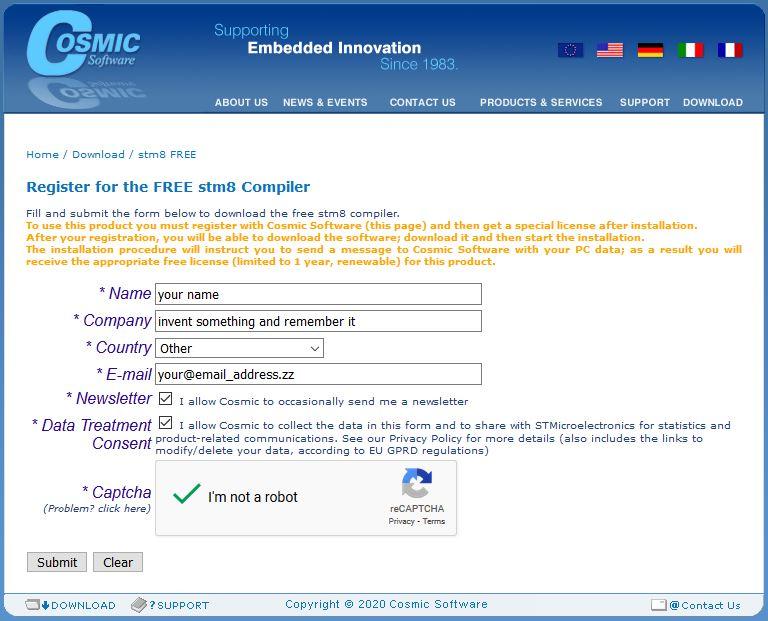Click footer SUPPORT link text
768x621 pixels.
(183, 605)
